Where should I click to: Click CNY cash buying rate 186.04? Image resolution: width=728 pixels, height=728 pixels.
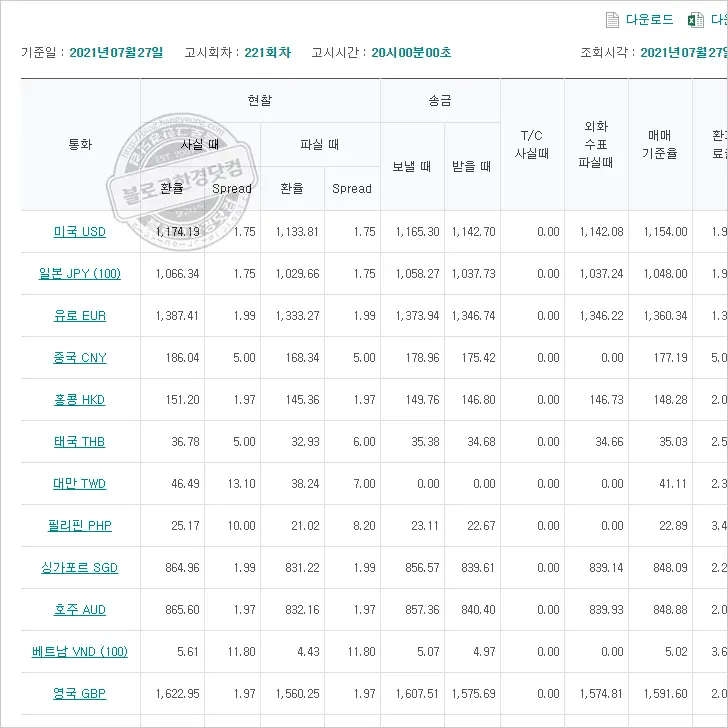[182, 358]
